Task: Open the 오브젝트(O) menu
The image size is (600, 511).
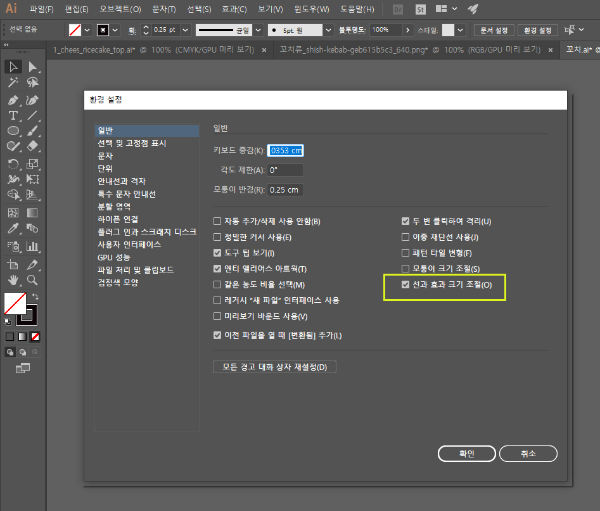Action: (120, 9)
